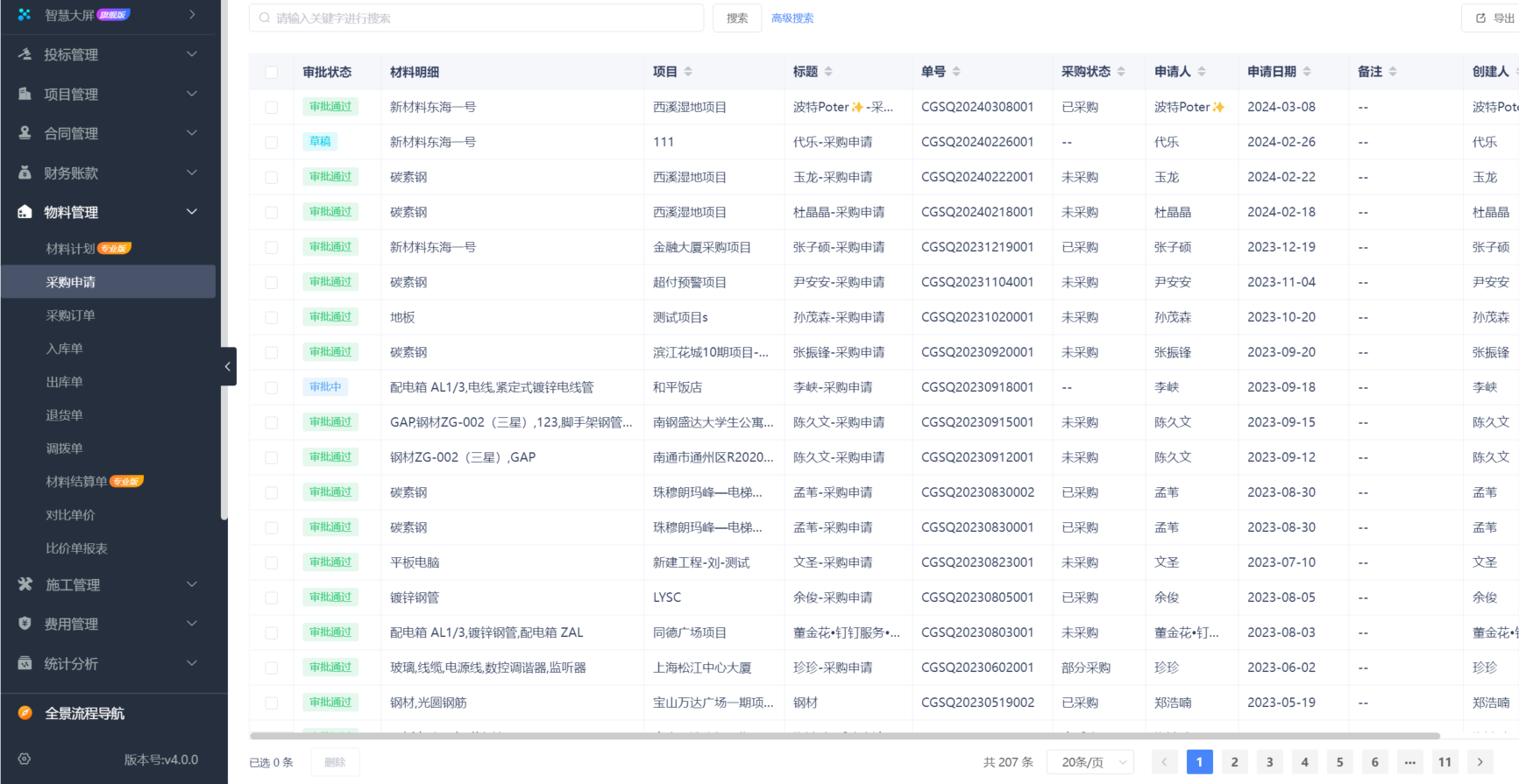Viewport: 1519px width, 784px height.
Task: Go to next page arrow
Action: [x=1480, y=762]
